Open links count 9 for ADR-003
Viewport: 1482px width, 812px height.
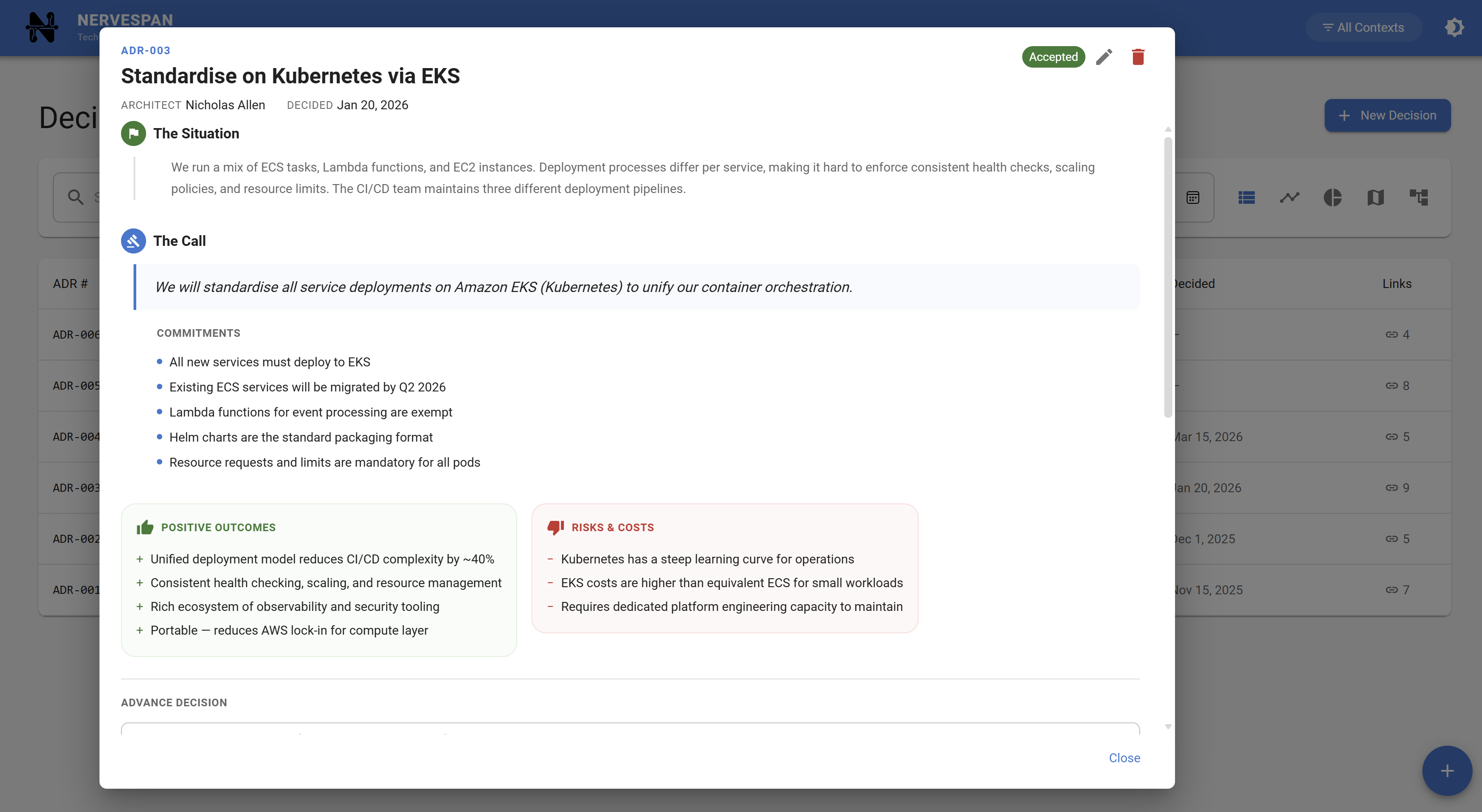(x=1397, y=488)
